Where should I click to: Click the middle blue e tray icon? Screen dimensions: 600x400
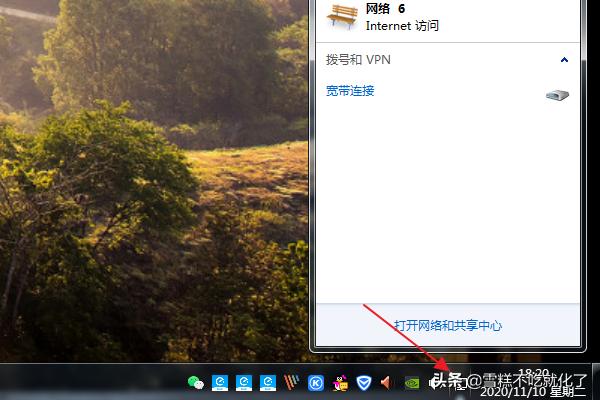tap(244, 382)
